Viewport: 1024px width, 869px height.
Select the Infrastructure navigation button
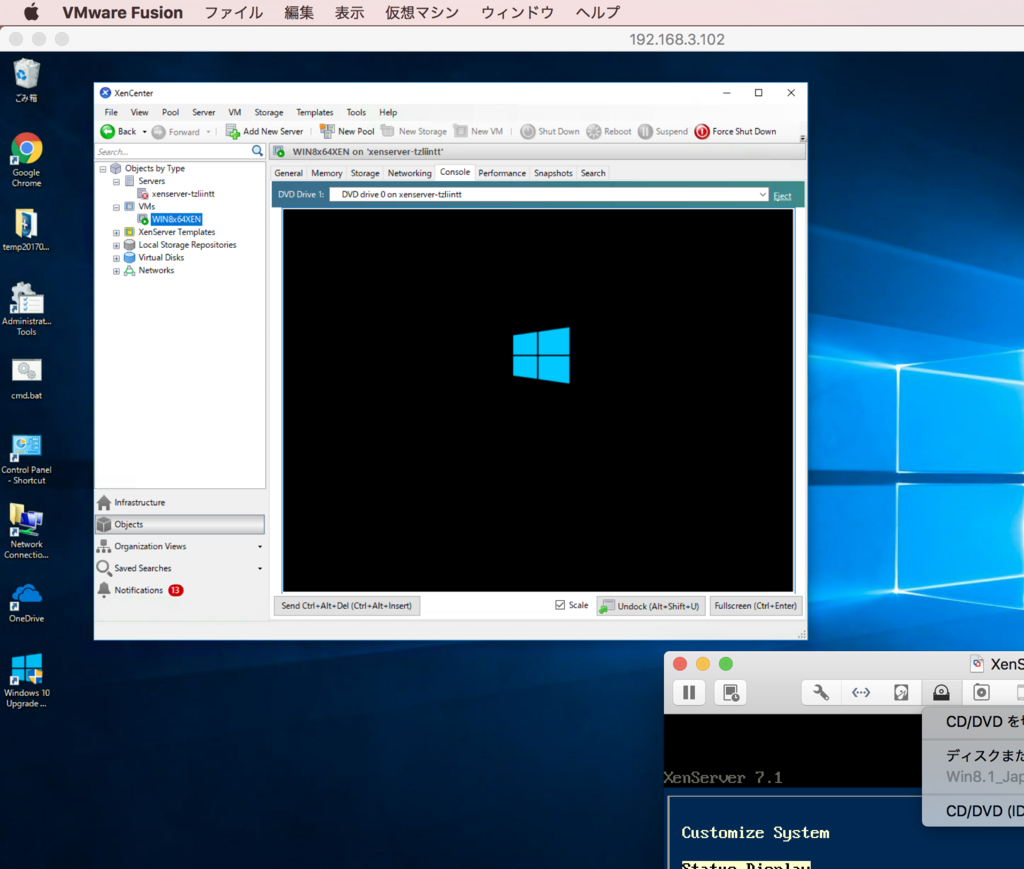point(180,503)
